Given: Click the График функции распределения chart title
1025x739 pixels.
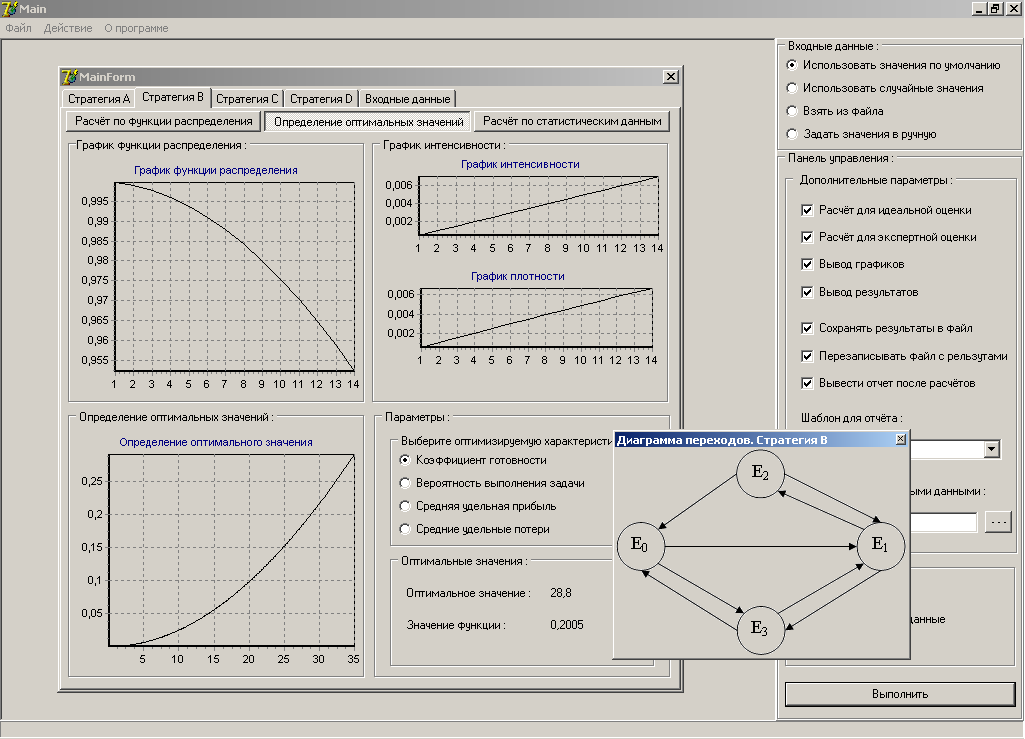Looking at the screenshot, I should pyautogui.click(x=216, y=170).
